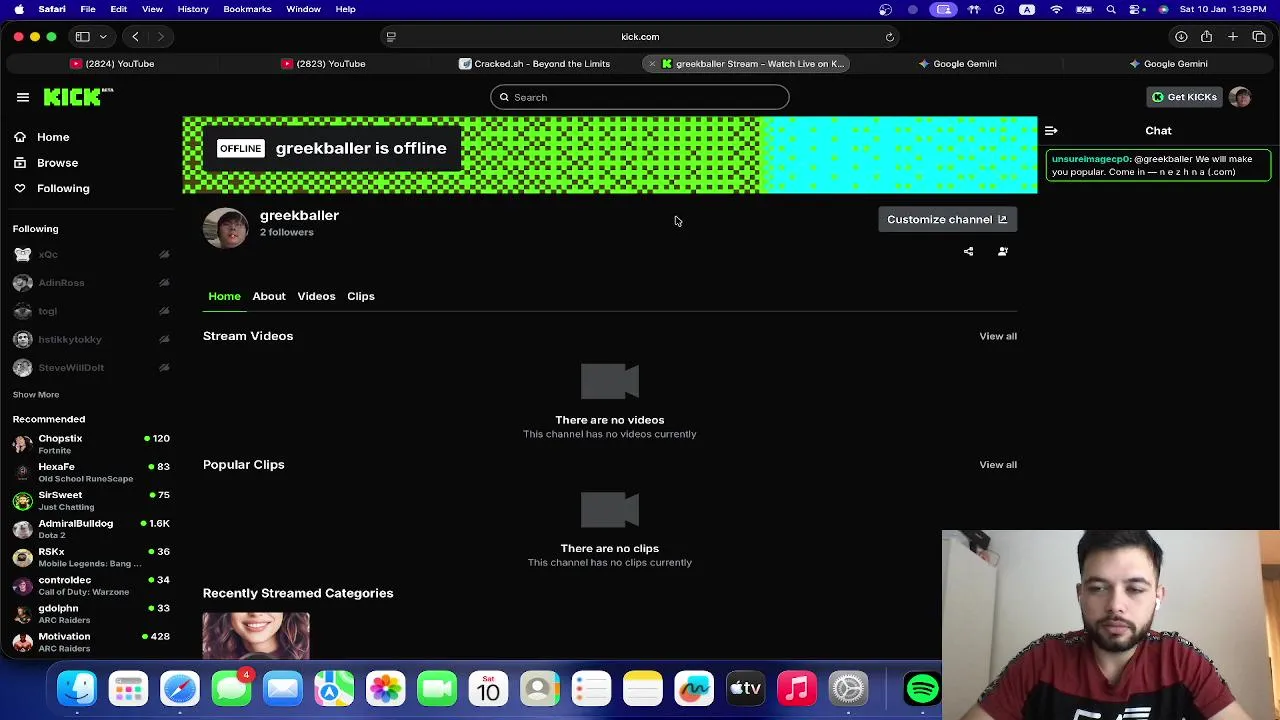Open Control Center in menu bar
This screenshot has height=720, width=1280.
click(x=1137, y=9)
